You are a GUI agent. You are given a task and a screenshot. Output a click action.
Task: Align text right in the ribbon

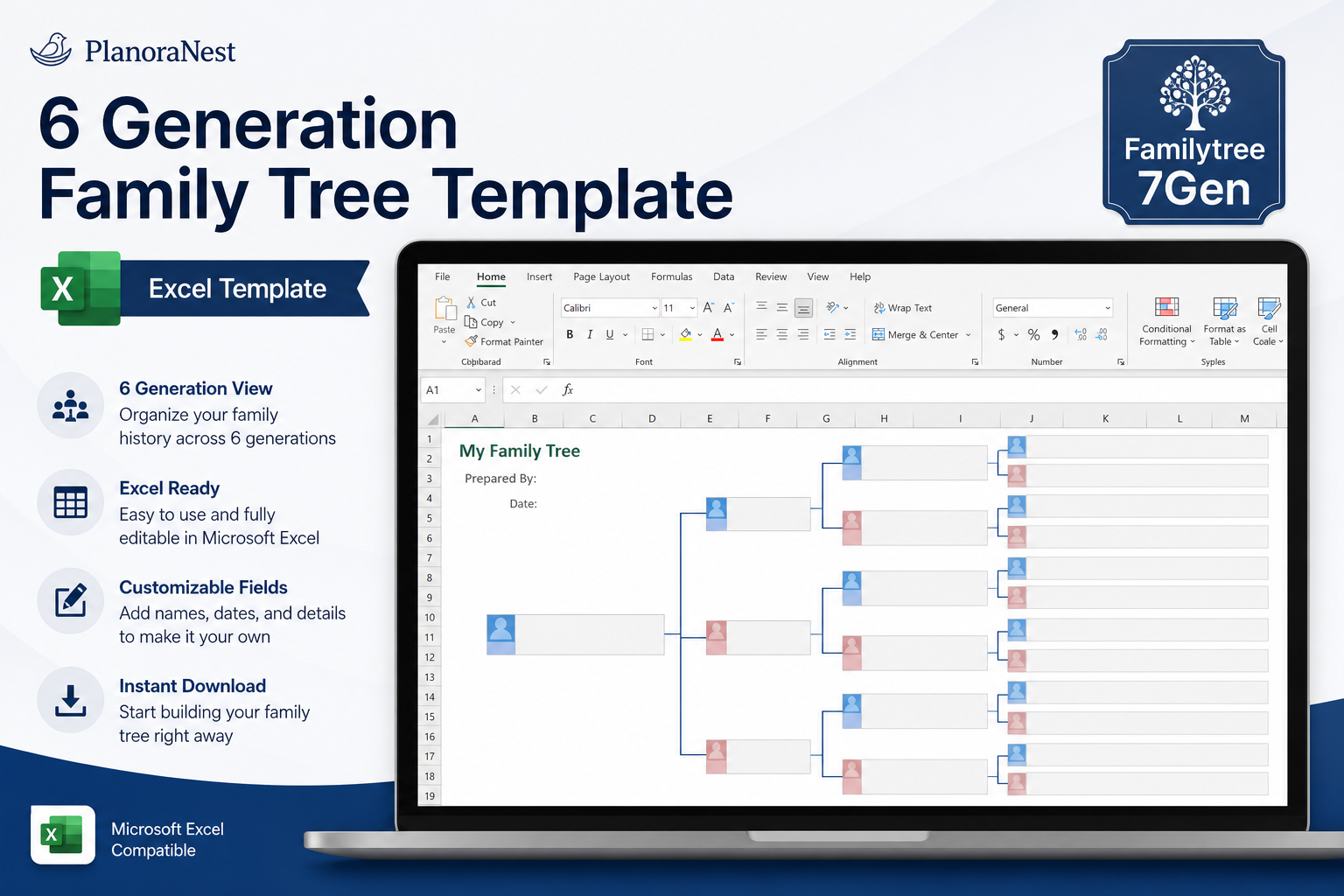(803, 334)
